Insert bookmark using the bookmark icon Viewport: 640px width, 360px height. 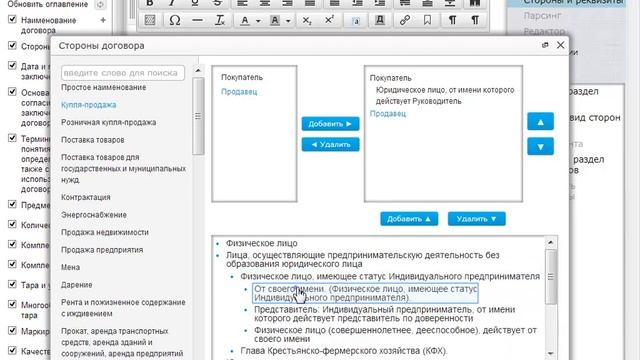427,20
